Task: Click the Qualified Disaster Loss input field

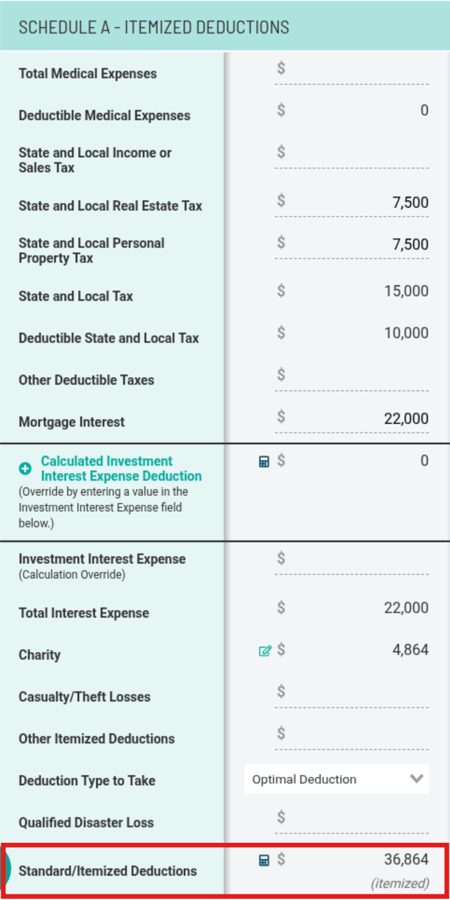Action: 352,819
